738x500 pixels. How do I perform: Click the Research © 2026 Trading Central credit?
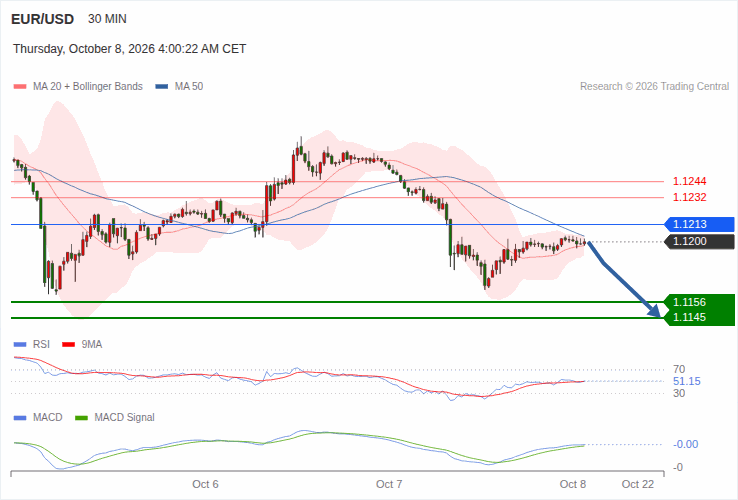click(654, 87)
